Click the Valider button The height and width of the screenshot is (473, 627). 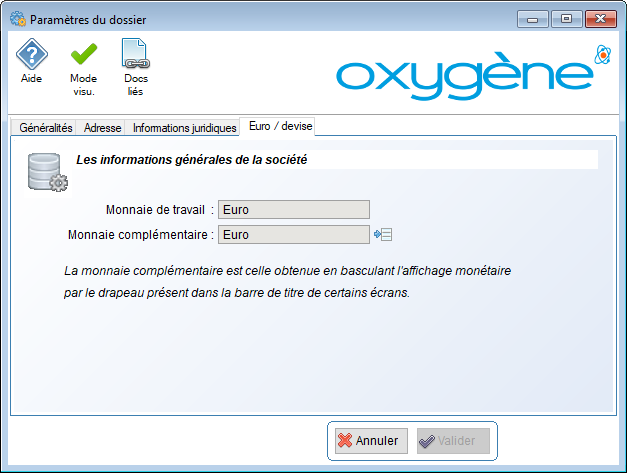[x=453, y=441]
